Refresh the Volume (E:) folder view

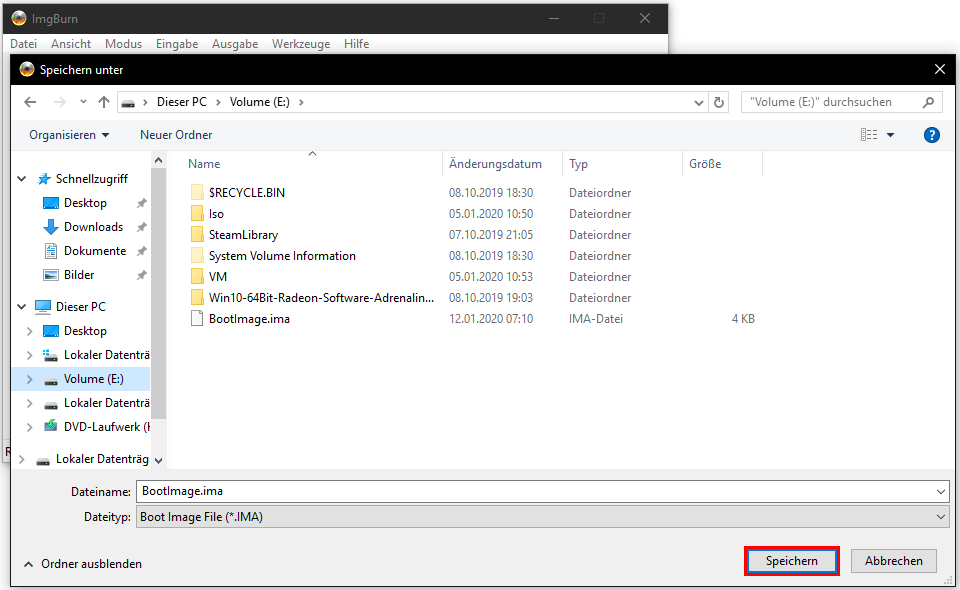tap(719, 102)
